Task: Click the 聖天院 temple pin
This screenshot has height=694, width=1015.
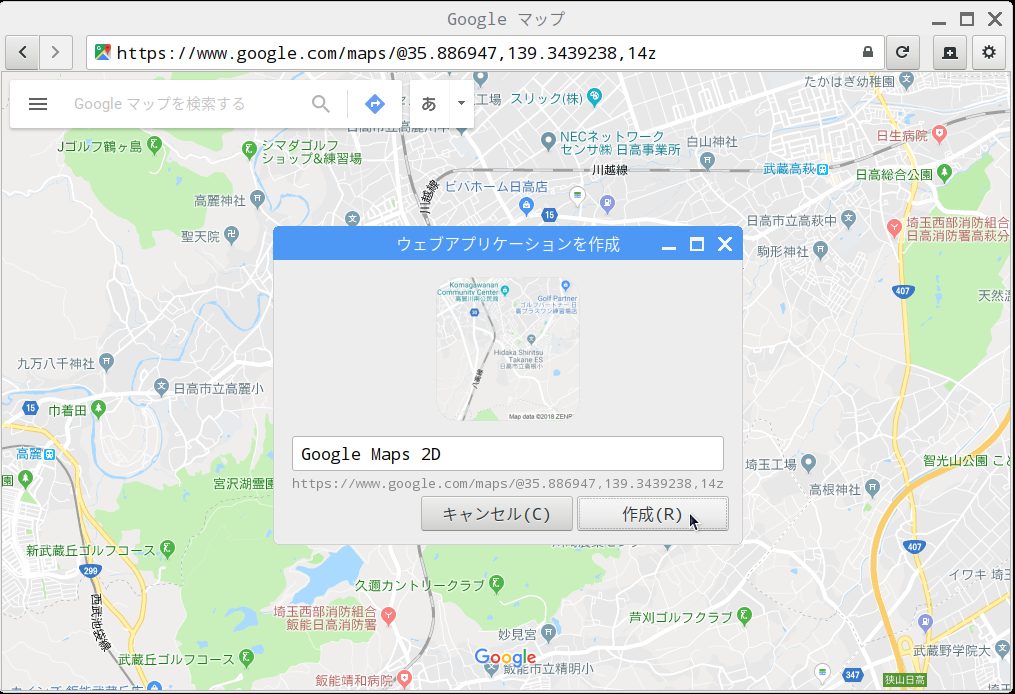Action: pyautogui.click(x=232, y=235)
